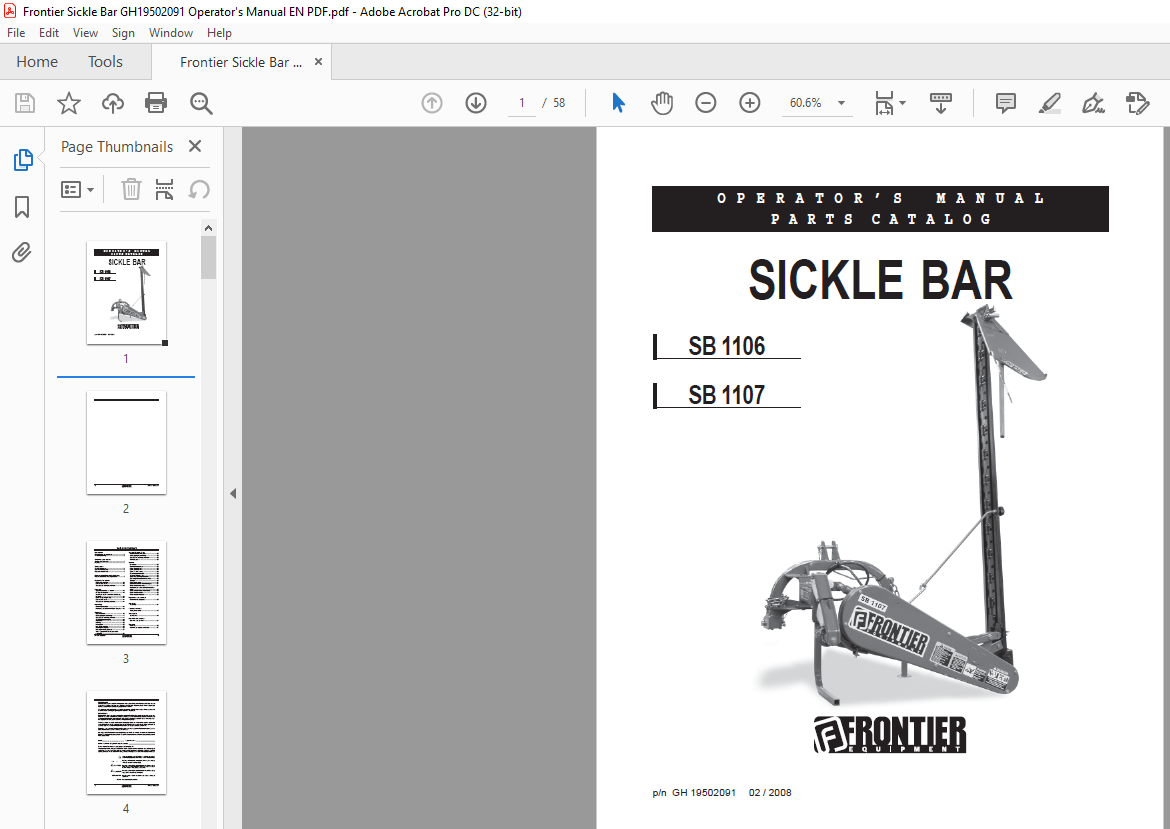This screenshot has width=1170, height=829.
Task: Switch to the Home tab
Action: 37,62
